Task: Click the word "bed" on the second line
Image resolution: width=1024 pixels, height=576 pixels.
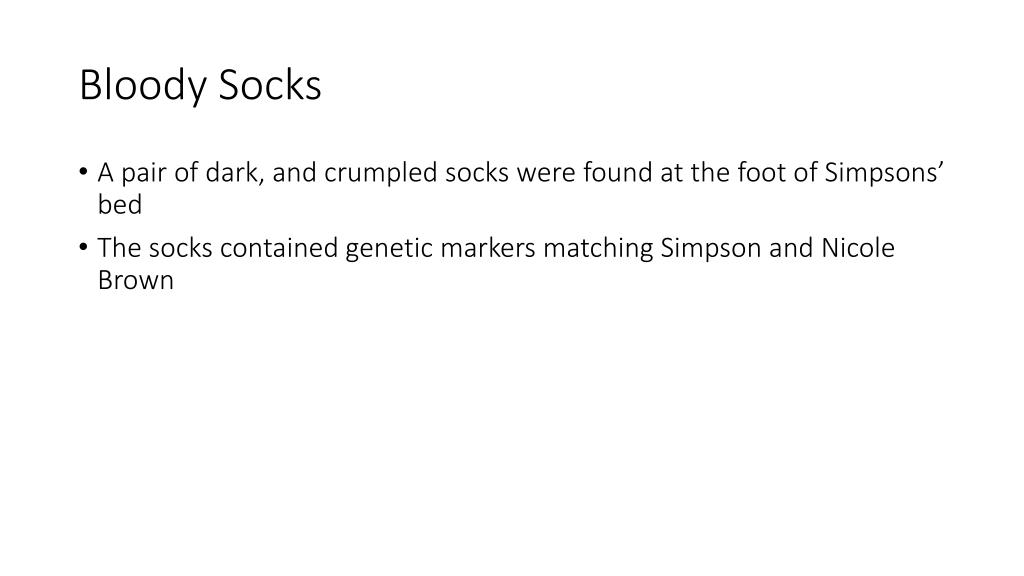Action: (120, 204)
